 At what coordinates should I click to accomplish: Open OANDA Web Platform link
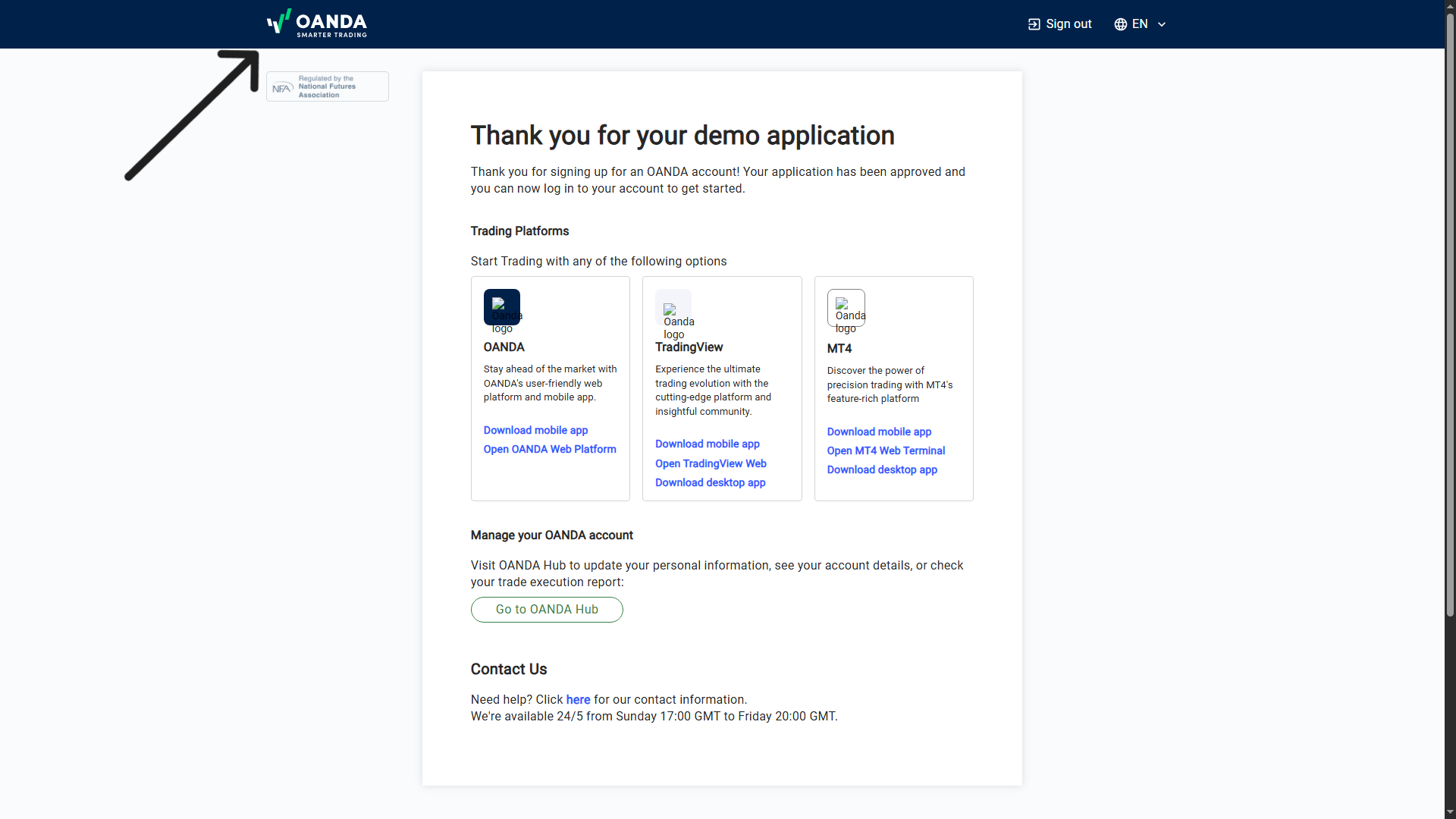pos(550,449)
